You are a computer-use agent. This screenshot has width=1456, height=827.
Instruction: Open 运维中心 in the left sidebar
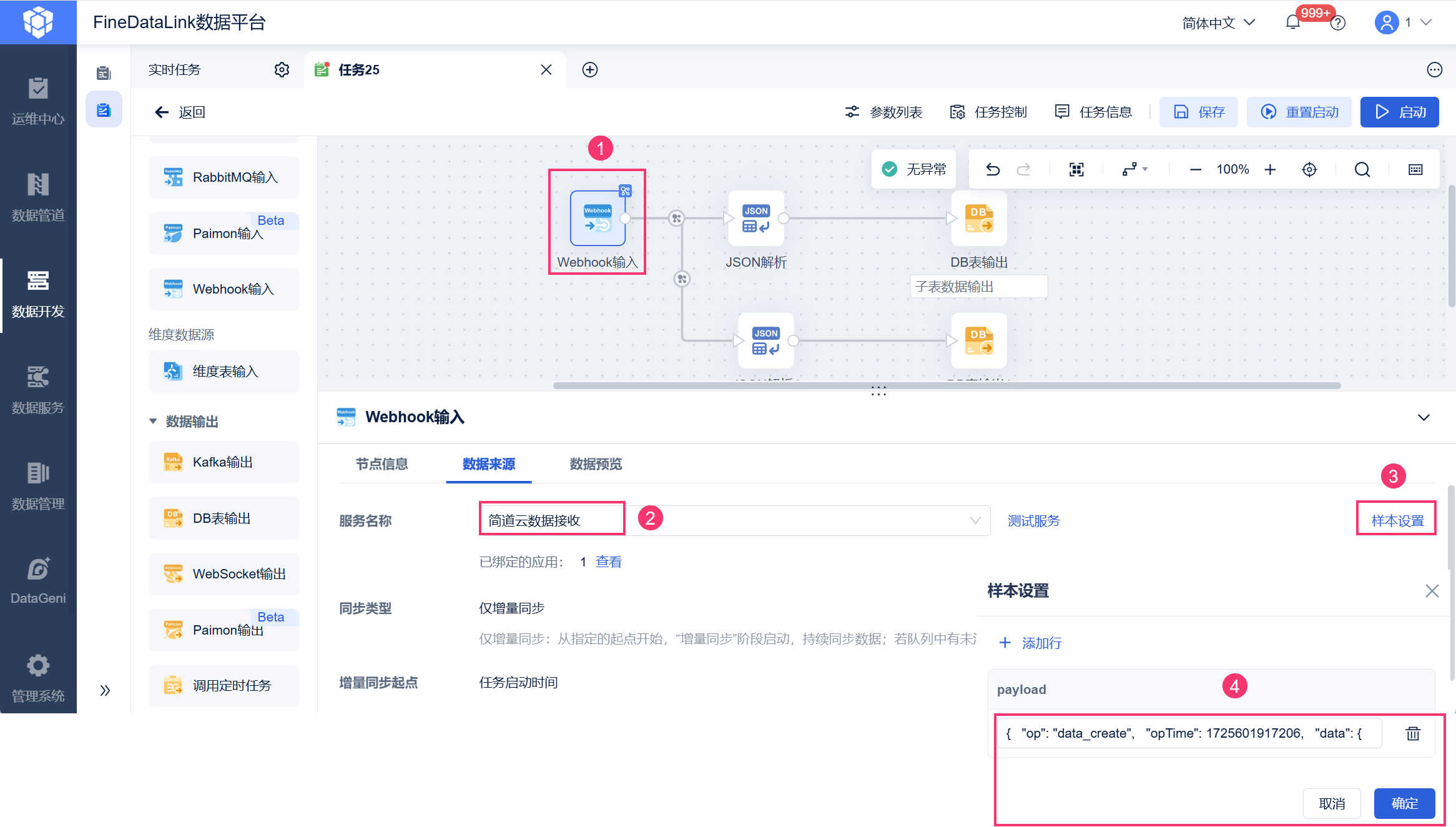(x=38, y=101)
